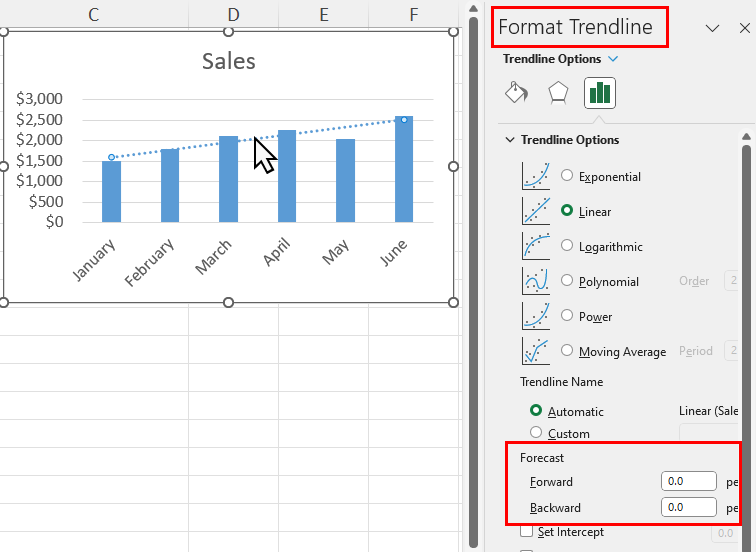The height and width of the screenshot is (552, 756).
Task: Click the Moving Average trendline icon
Action: [x=536, y=350]
